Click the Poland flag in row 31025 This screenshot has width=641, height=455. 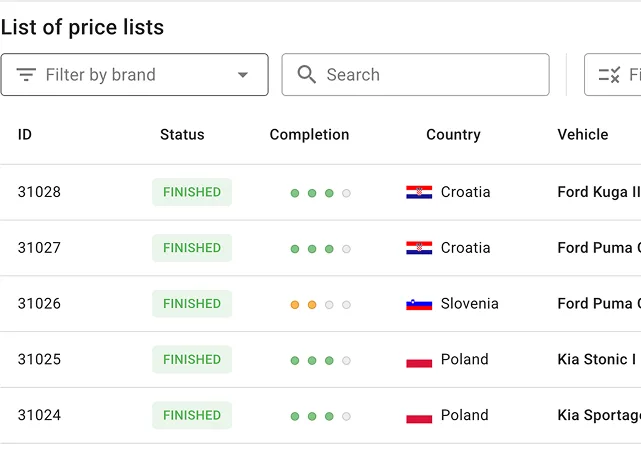419,360
